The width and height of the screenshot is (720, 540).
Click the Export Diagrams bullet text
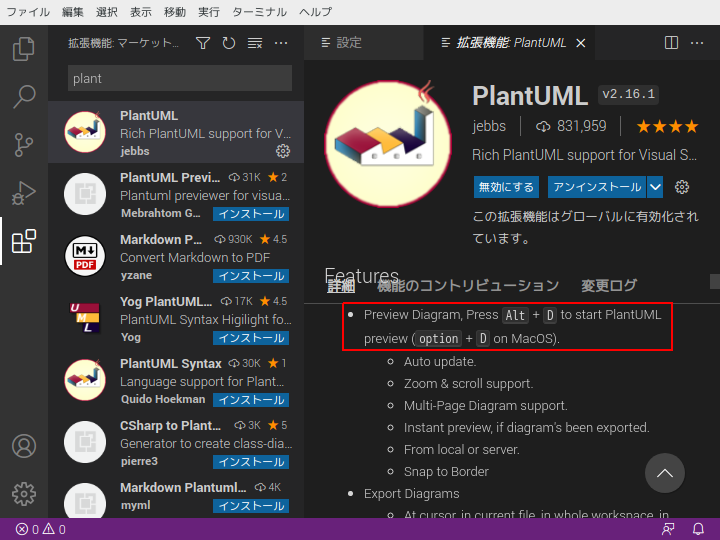(411, 494)
